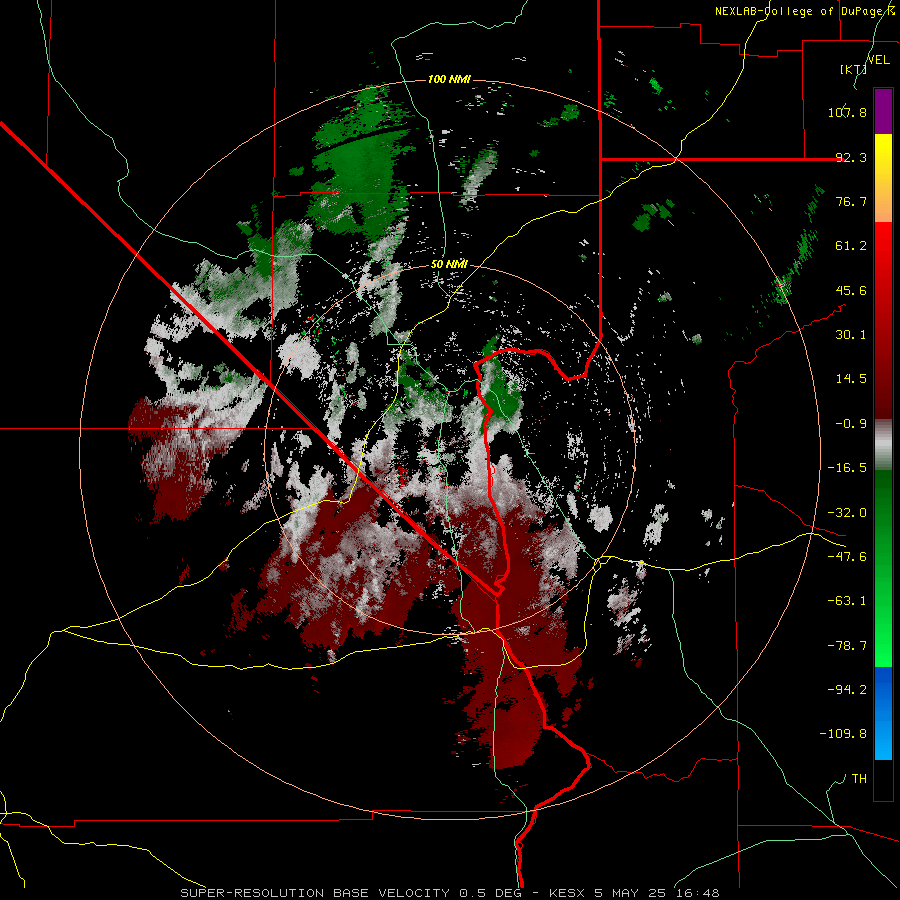Click the 100 NMI range ring label
Viewport: 900px width, 900px height.
pos(449,79)
